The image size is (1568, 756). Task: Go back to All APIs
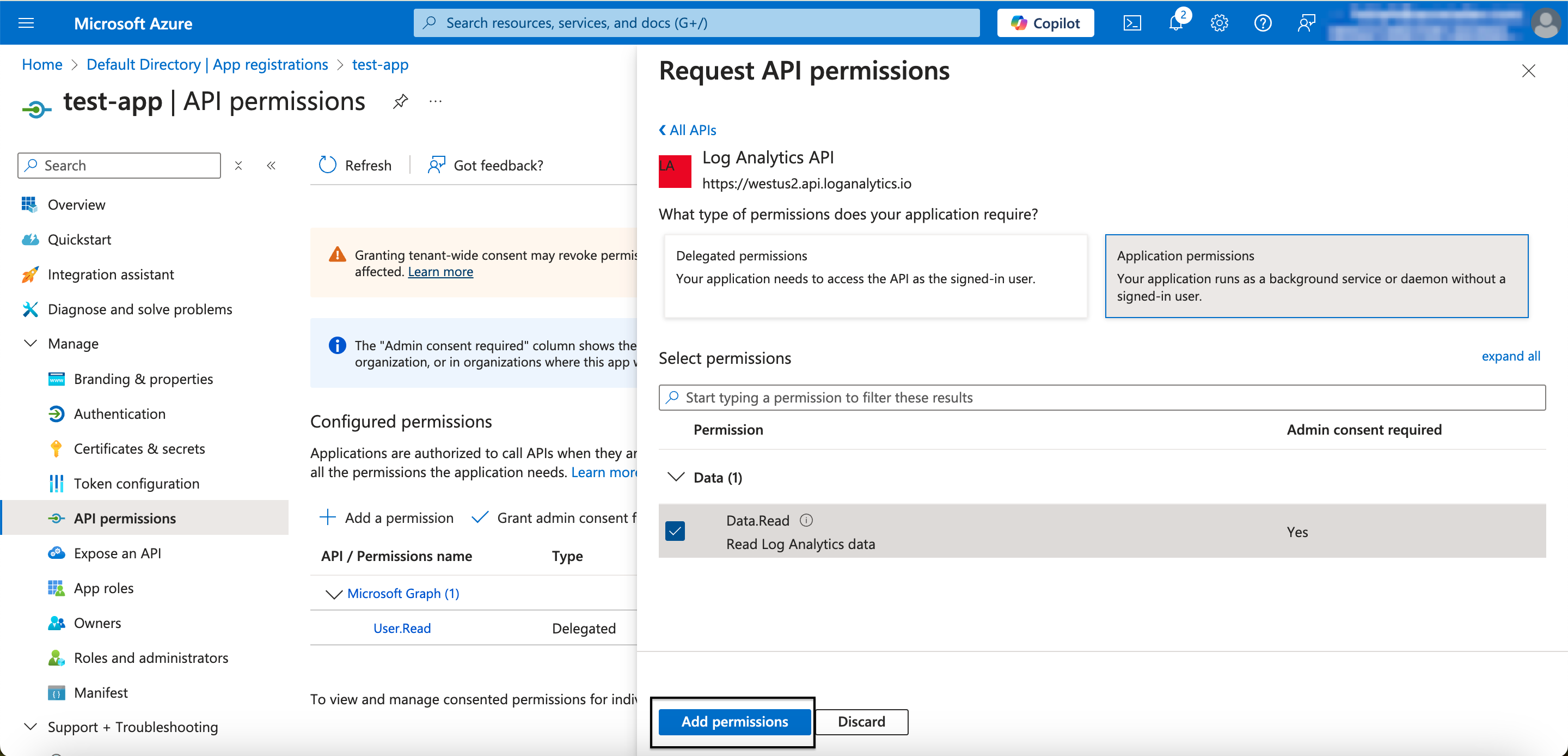(x=687, y=130)
